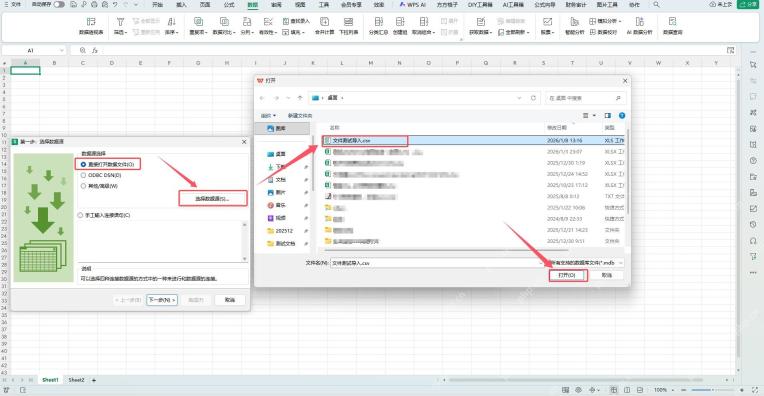Click the 查找录入 lookup entry button
This screenshot has height=396, width=764.
pyautogui.click(x=296, y=21)
